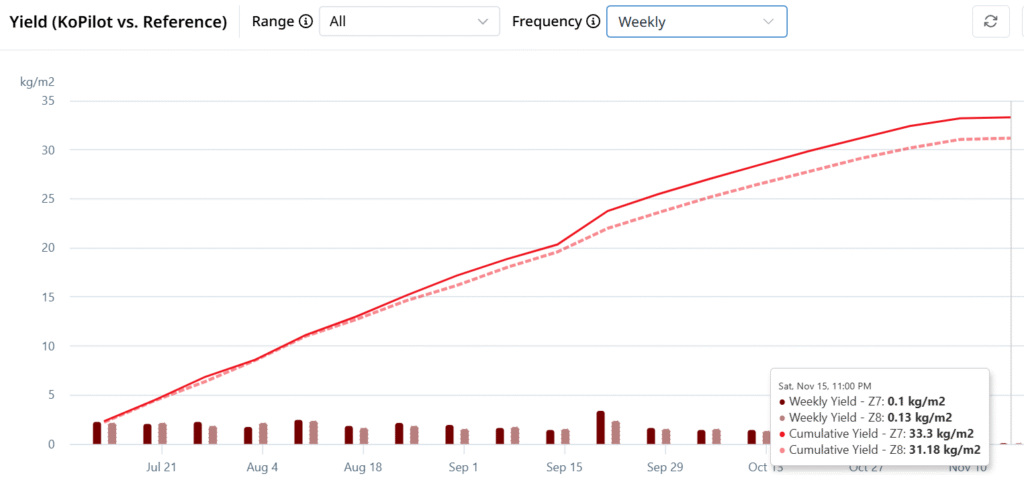Viewport: 1024px width, 480px height.
Task: Click the first dark red bar on the chart
Action: pyautogui.click(x=97, y=432)
